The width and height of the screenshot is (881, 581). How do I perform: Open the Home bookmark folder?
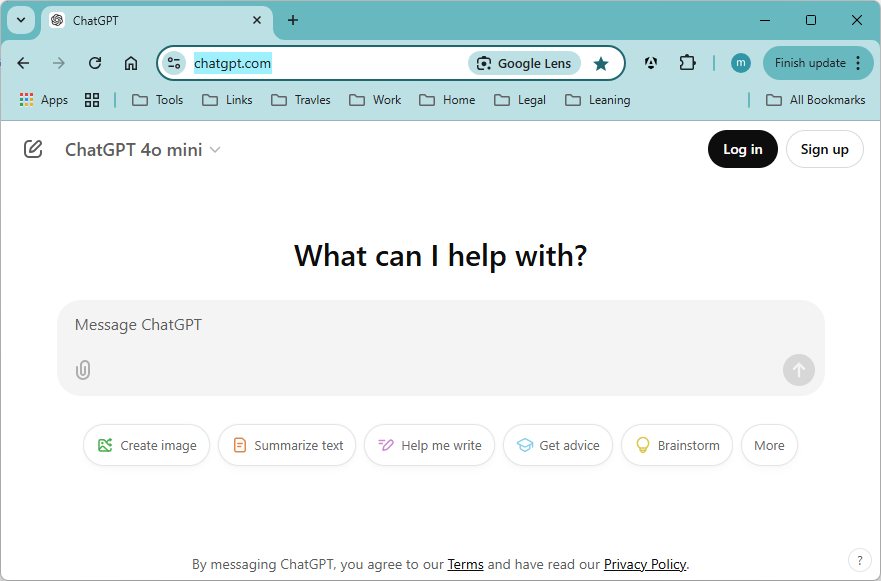tap(447, 100)
